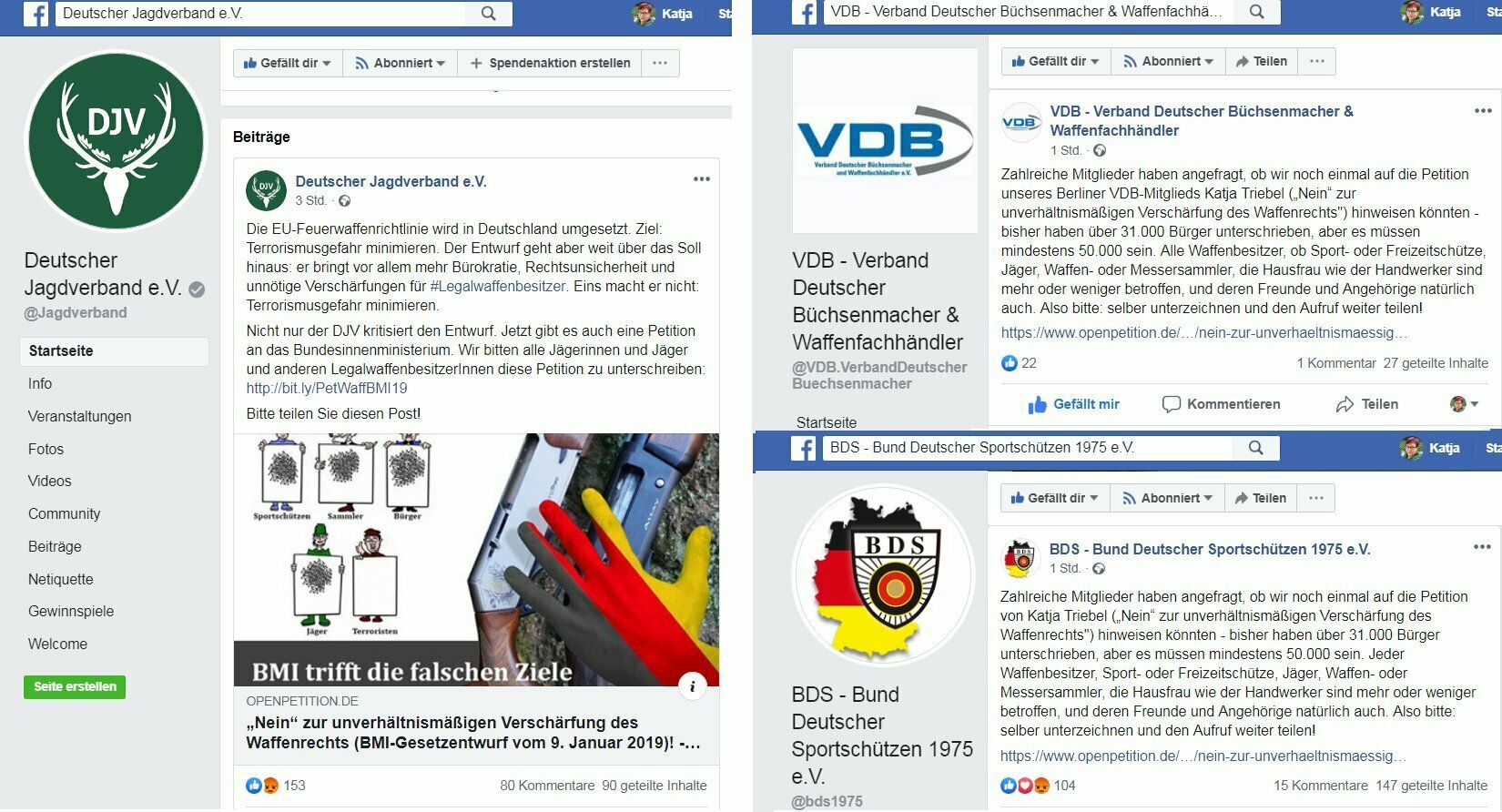Click Spendenaktion erstellen button
Image resolution: width=1502 pixels, height=812 pixels.
[x=550, y=63]
